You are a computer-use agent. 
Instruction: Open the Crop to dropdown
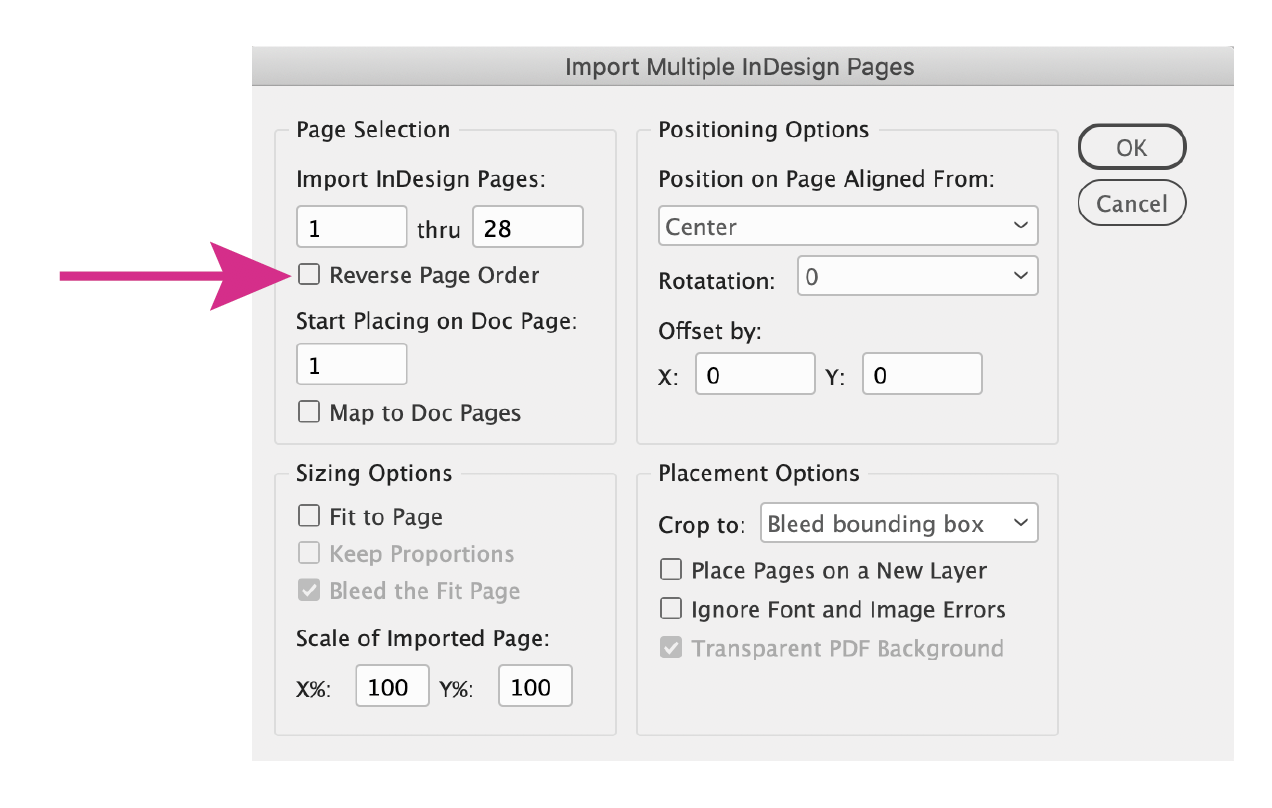[899, 523]
